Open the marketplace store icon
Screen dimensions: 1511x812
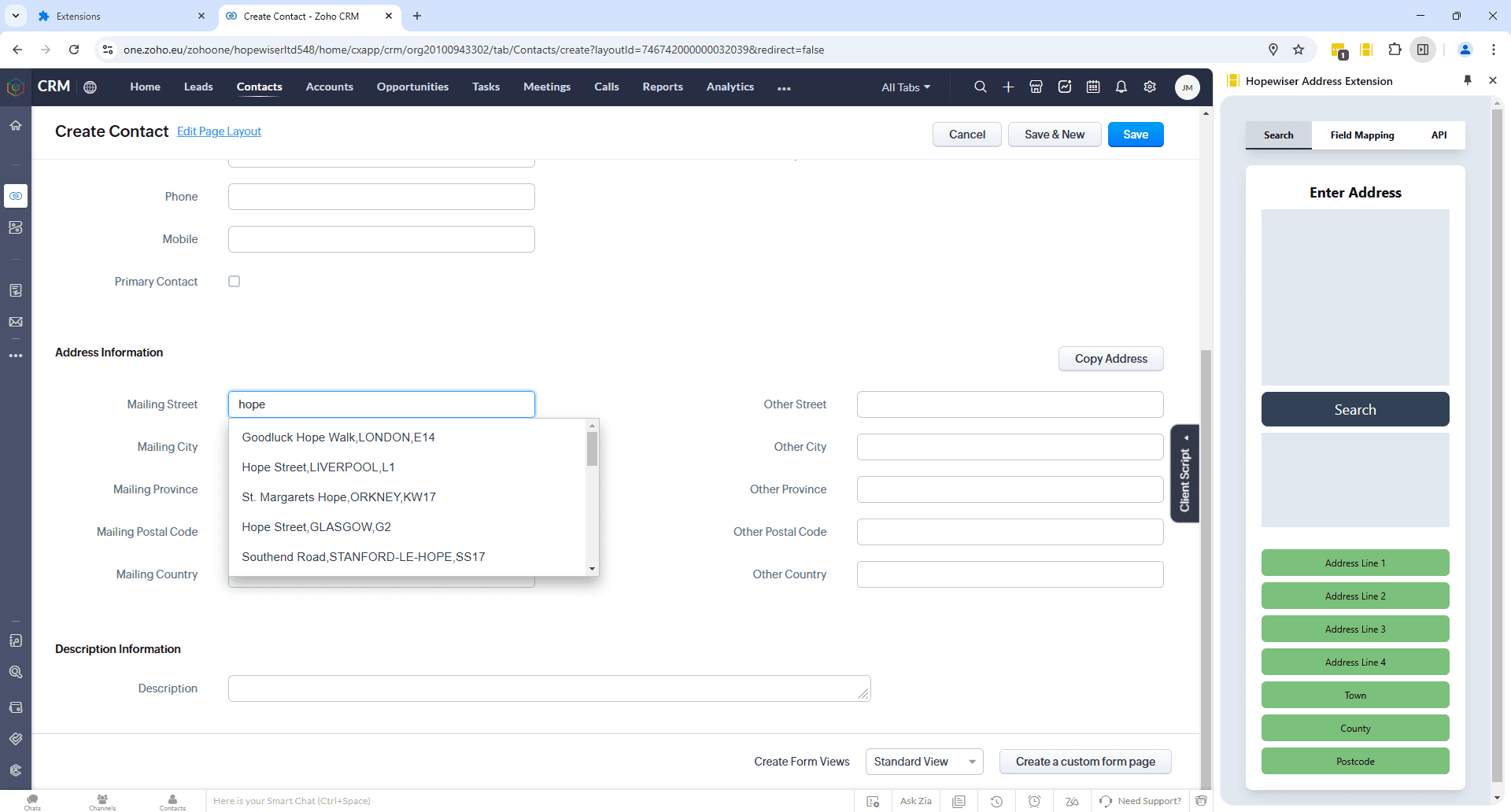(1036, 87)
